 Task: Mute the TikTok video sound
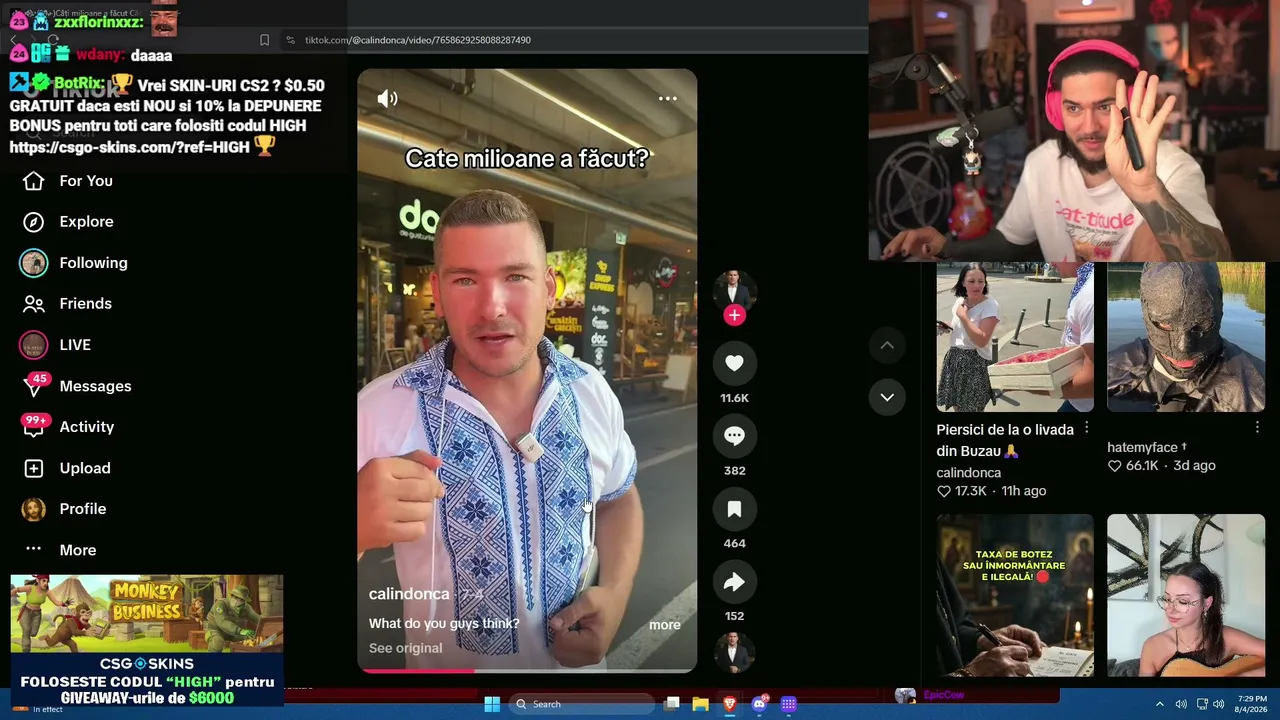(x=387, y=98)
